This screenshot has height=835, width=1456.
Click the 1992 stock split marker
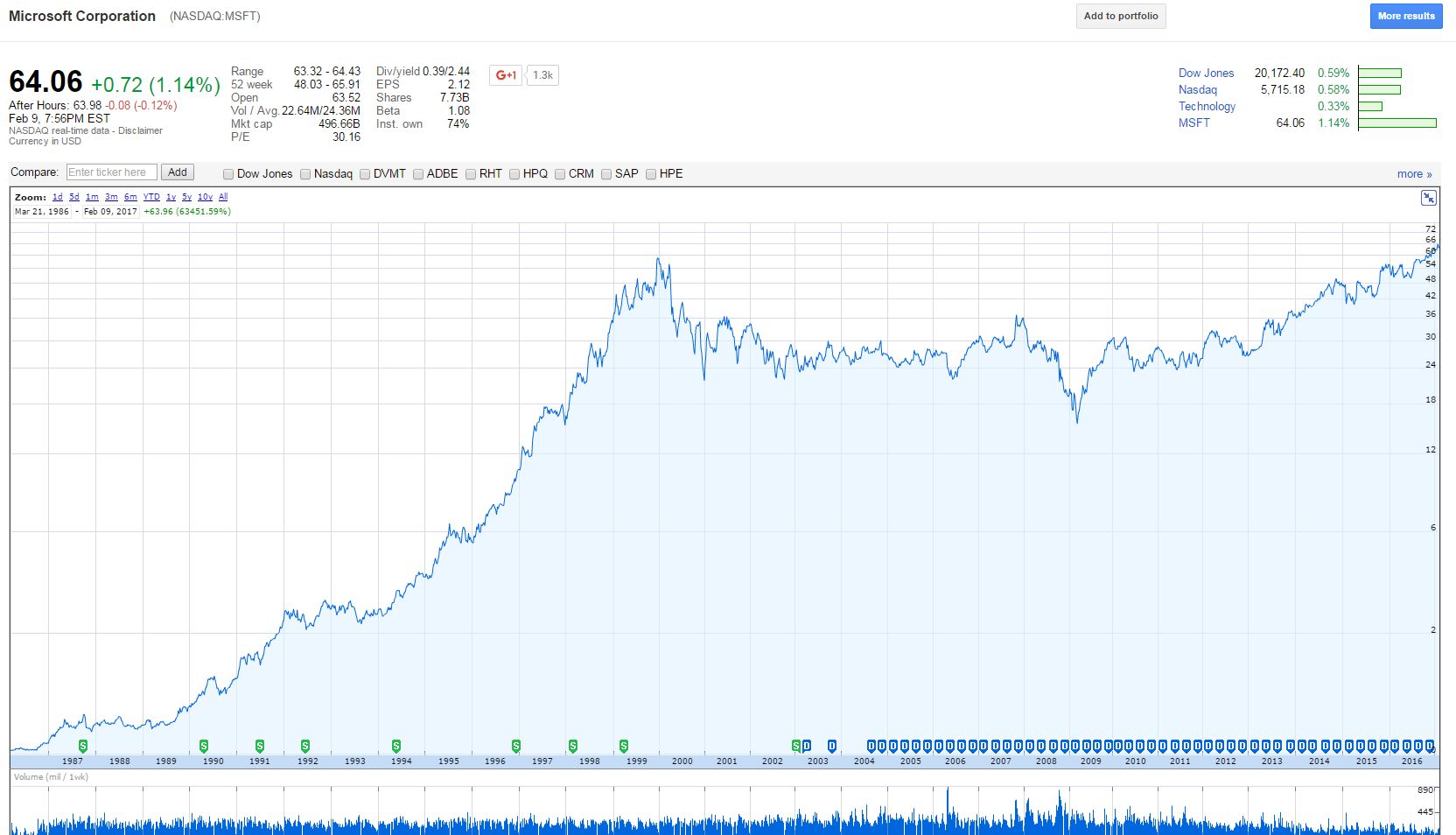click(305, 746)
